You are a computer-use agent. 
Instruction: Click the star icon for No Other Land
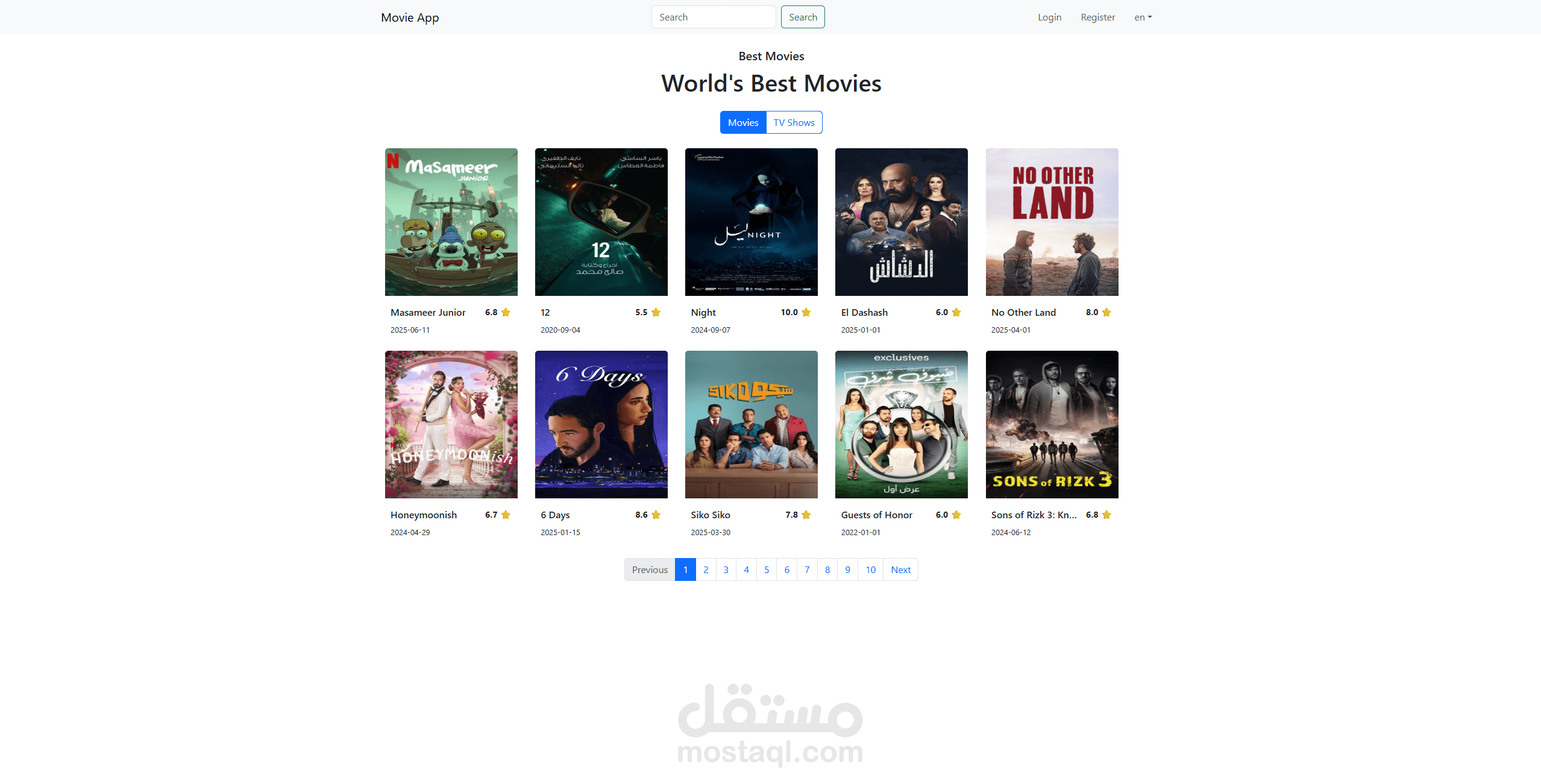tap(1106, 312)
